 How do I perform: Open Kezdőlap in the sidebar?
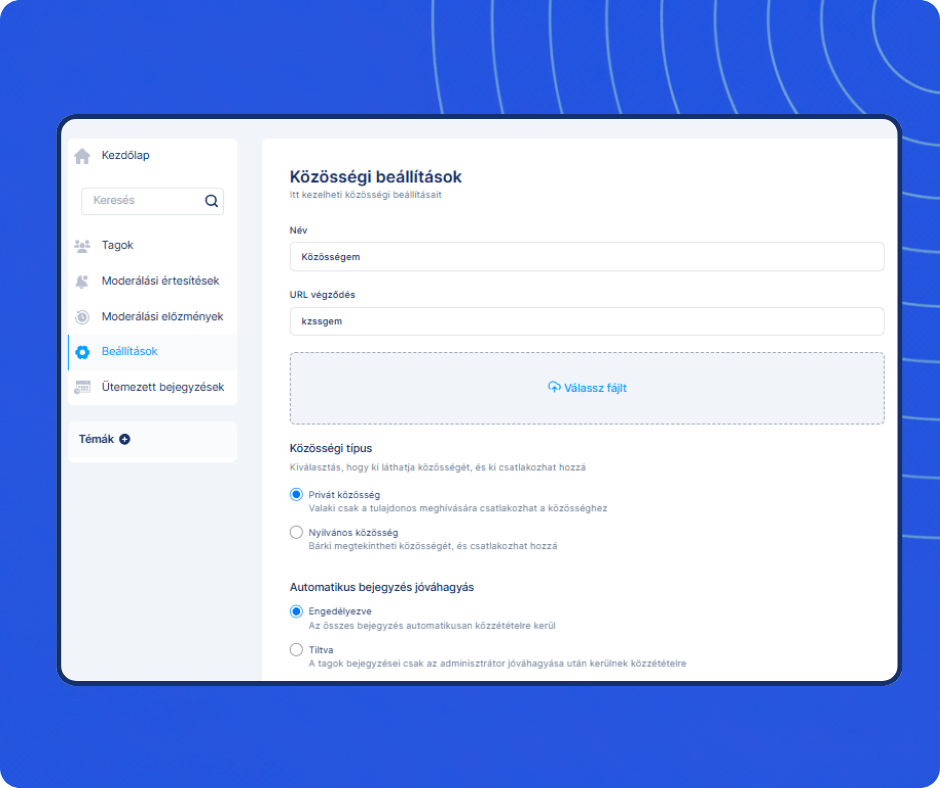[125, 155]
